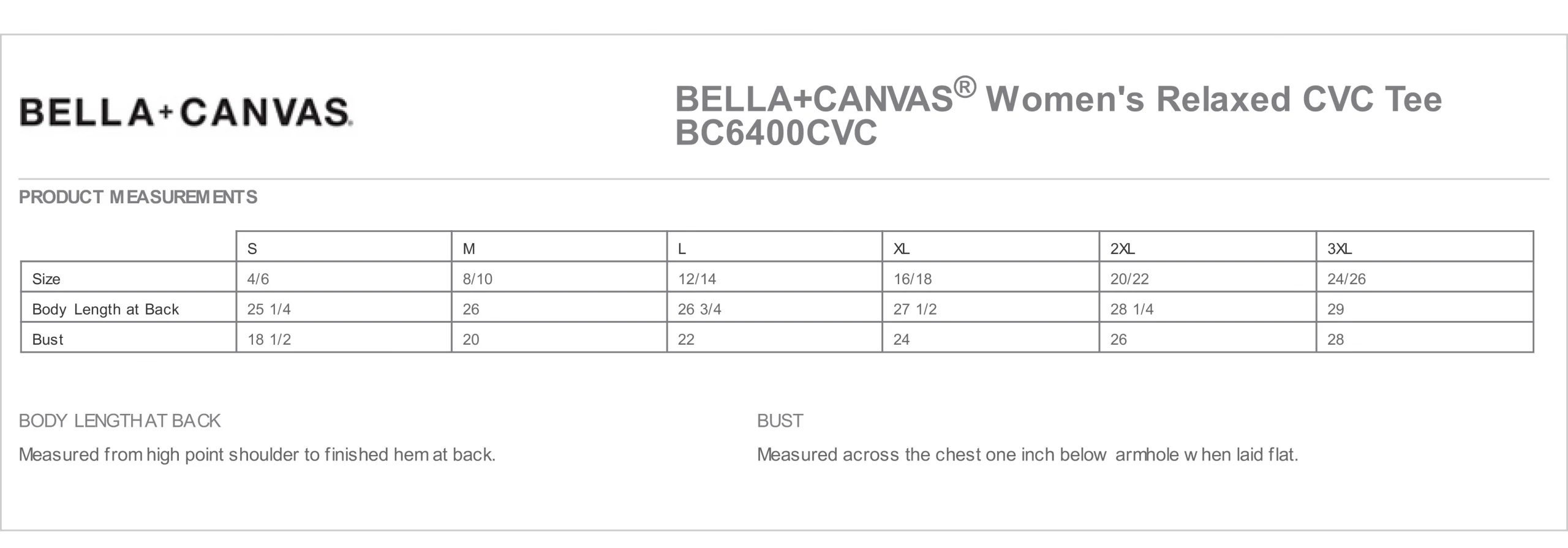Click the Body Length at Back row label
Screen dimensions: 1568x548
pos(105,309)
